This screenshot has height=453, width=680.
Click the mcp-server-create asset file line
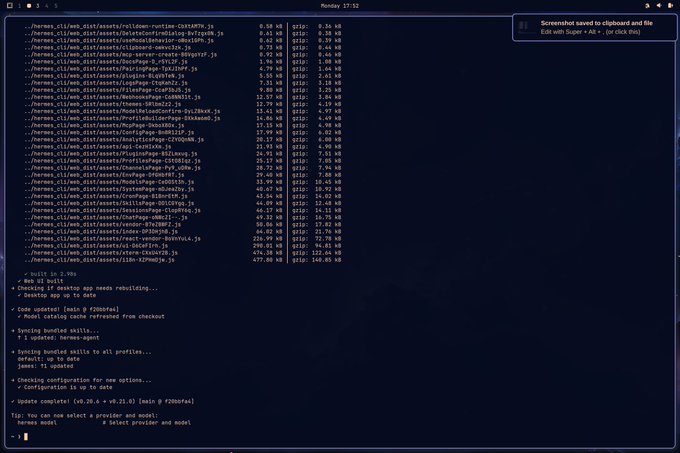pyautogui.click(x=121, y=55)
